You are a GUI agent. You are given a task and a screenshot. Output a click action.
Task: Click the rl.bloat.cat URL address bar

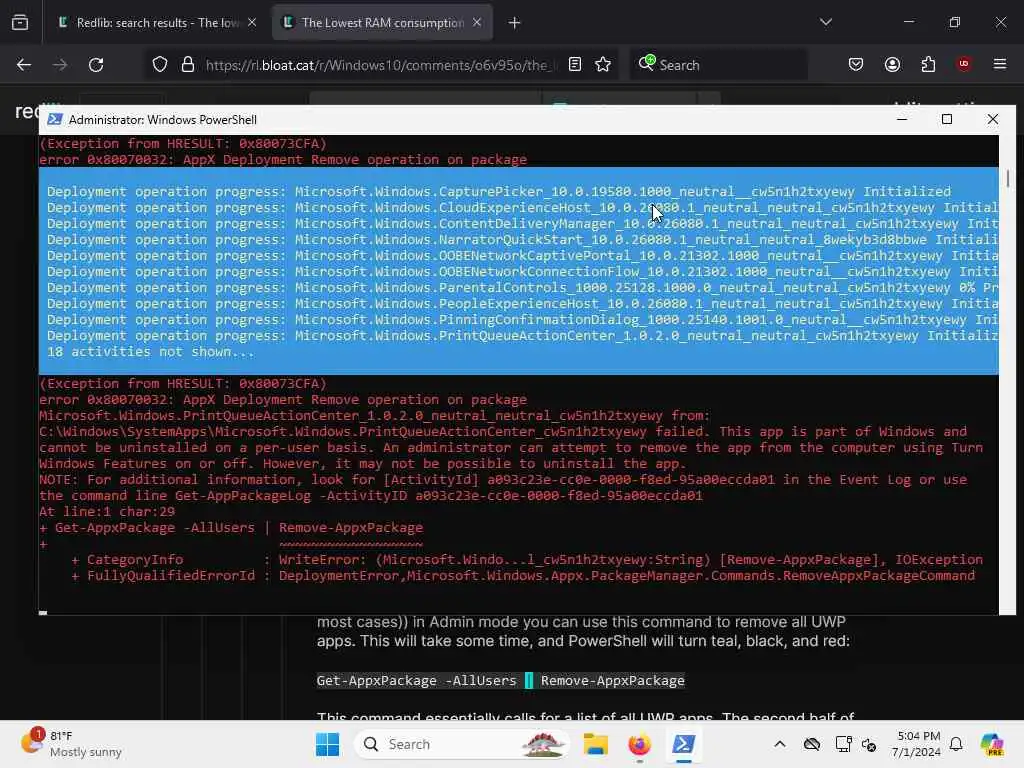pyautogui.click(x=381, y=65)
